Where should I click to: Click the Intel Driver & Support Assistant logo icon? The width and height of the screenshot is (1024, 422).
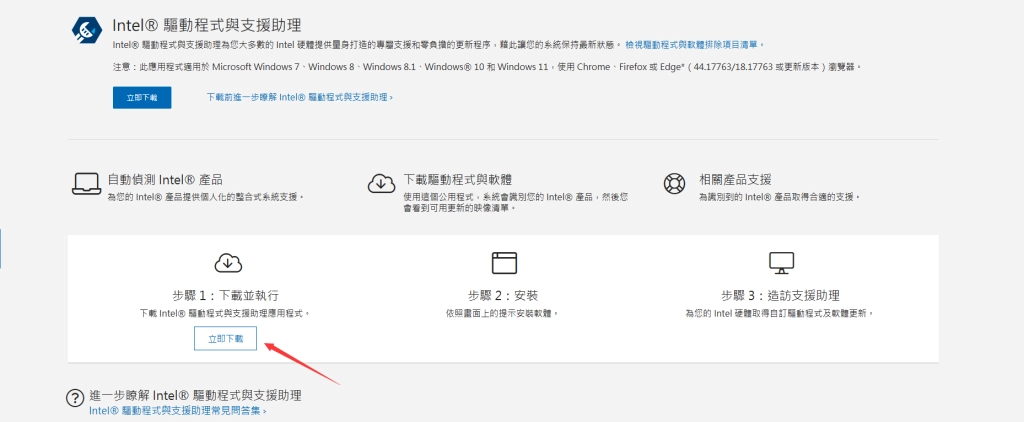pos(87,29)
